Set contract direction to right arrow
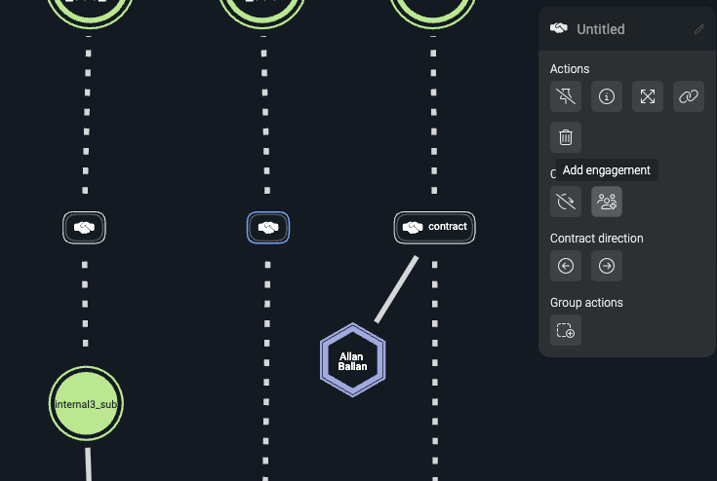 606,266
